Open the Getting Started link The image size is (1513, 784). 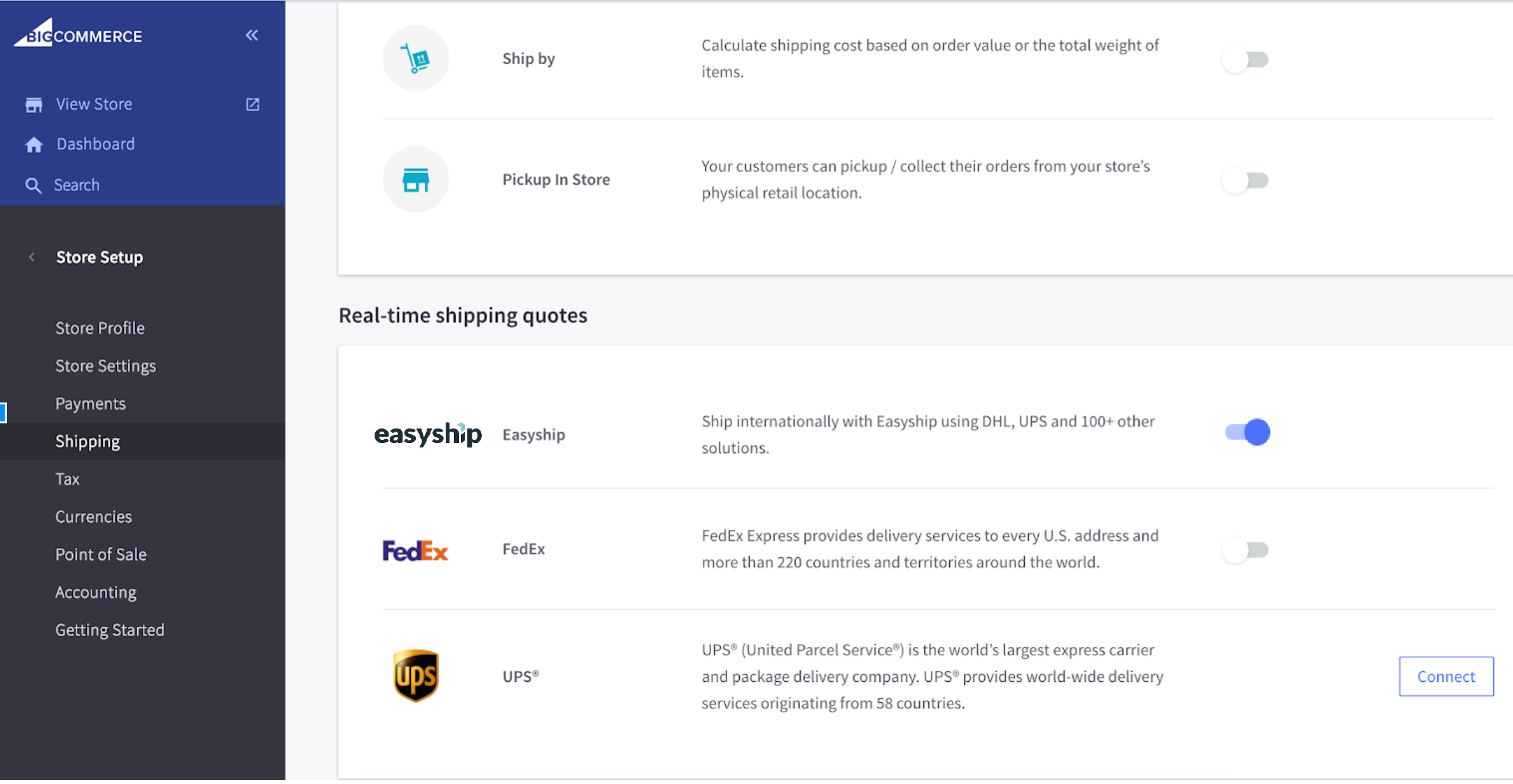point(110,630)
